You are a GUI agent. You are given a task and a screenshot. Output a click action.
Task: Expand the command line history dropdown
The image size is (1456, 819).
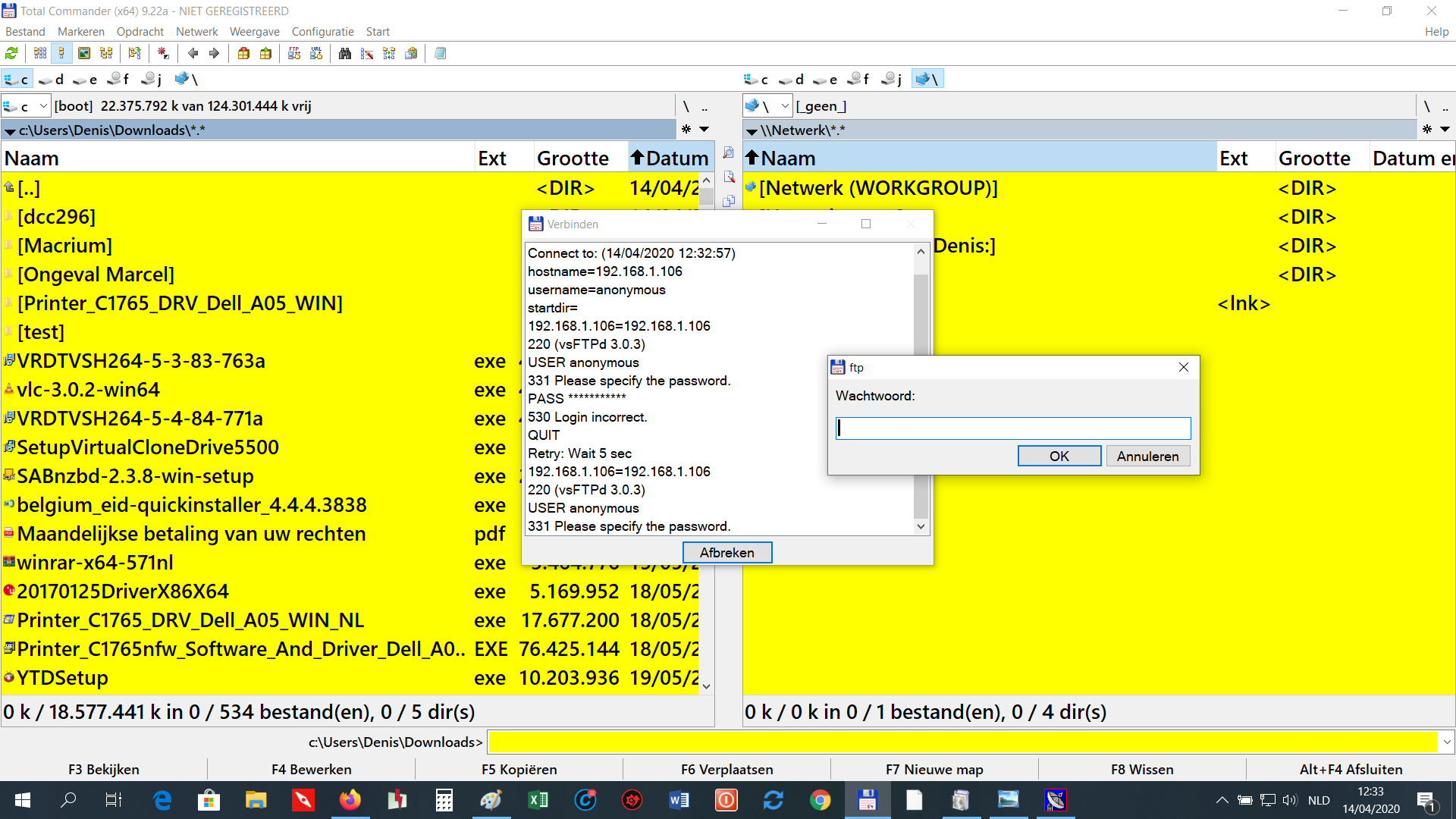(x=1446, y=742)
